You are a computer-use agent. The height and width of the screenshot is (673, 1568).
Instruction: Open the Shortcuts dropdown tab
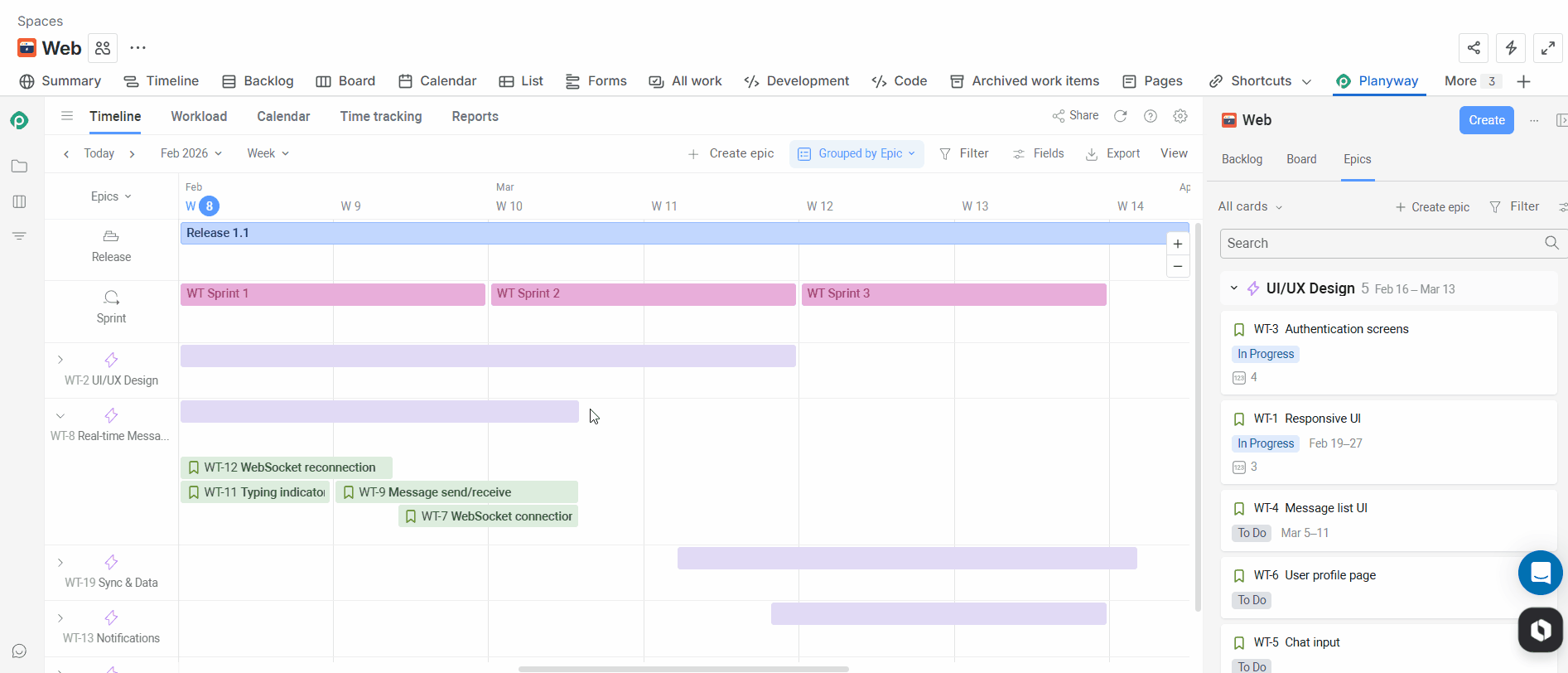1261,81
